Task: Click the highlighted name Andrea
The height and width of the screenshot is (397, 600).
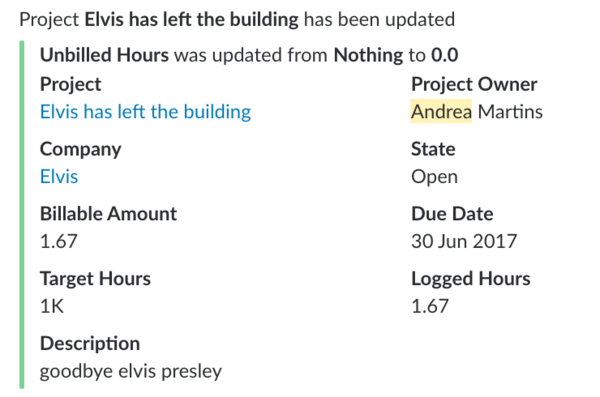Action: (x=441, y=111)
